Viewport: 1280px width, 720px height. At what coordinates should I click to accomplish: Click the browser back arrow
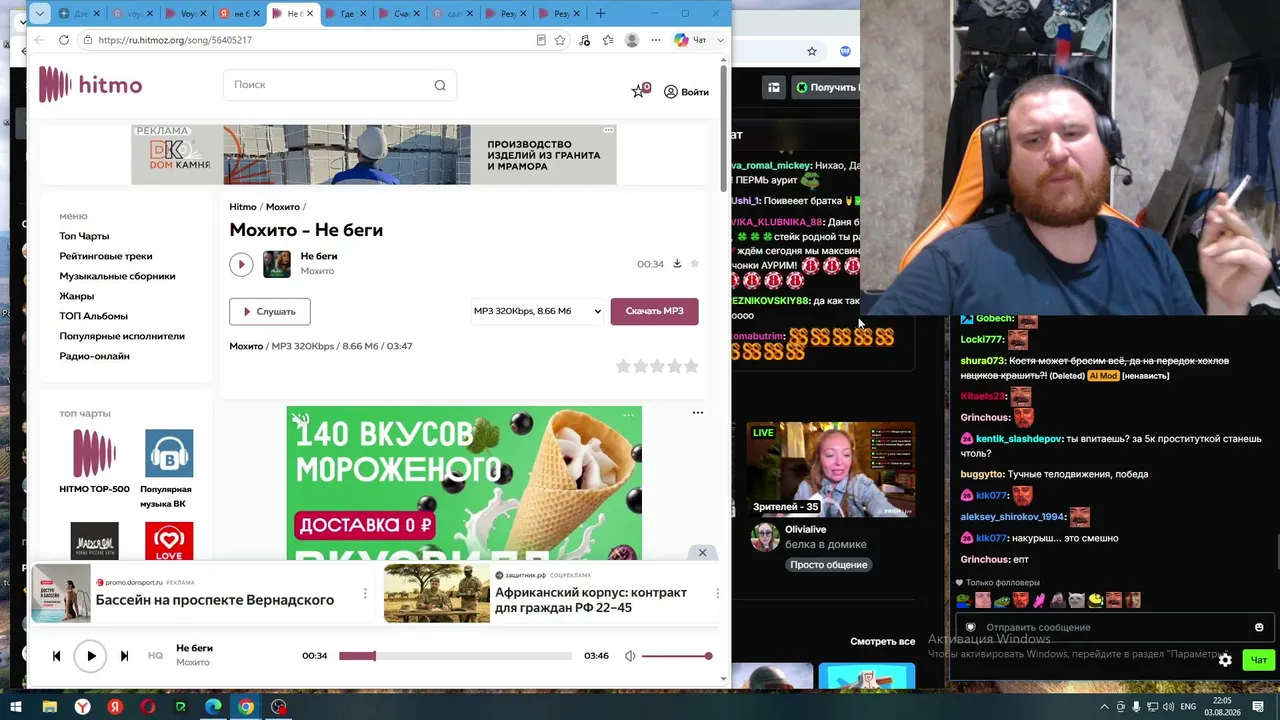click(39, 40)
